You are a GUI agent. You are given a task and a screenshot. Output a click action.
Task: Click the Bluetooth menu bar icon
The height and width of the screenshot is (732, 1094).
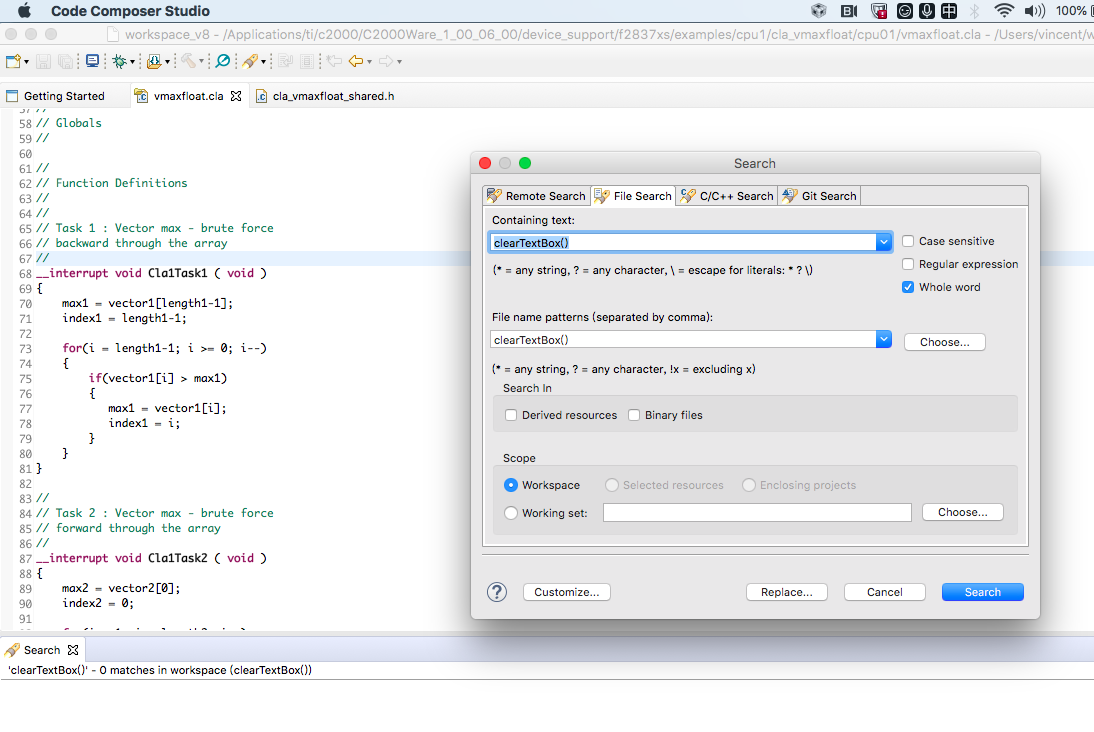click(975, 10)
